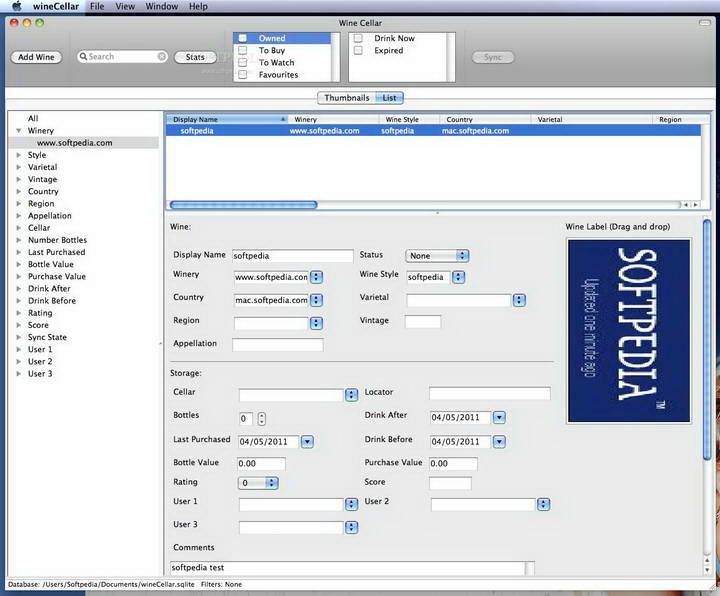
Task: Click the detail pane vertical scrollbar
Action: (x=707, y=340)
